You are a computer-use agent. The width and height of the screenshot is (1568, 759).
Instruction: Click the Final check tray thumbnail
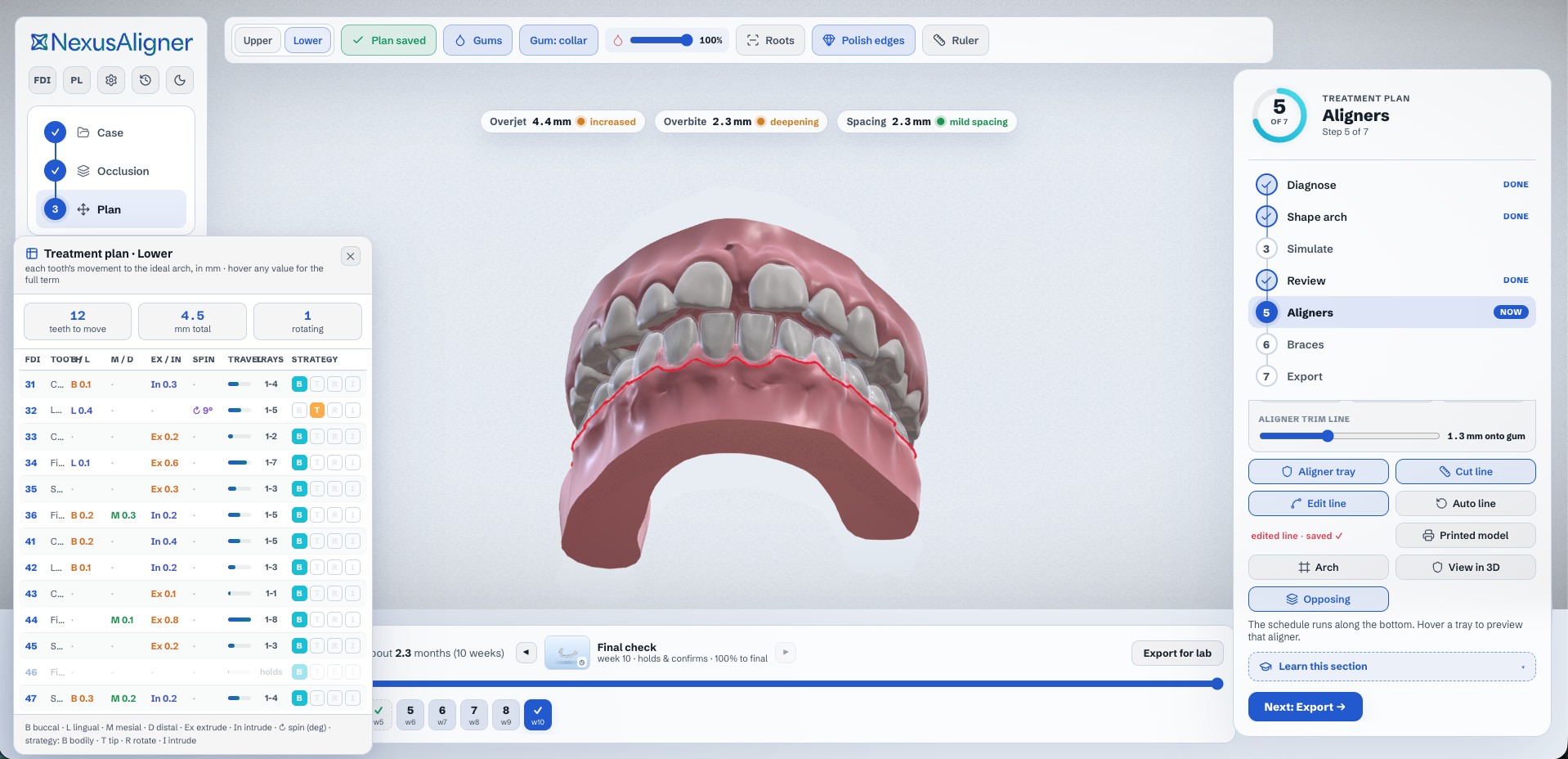click(x=567, y=652)
